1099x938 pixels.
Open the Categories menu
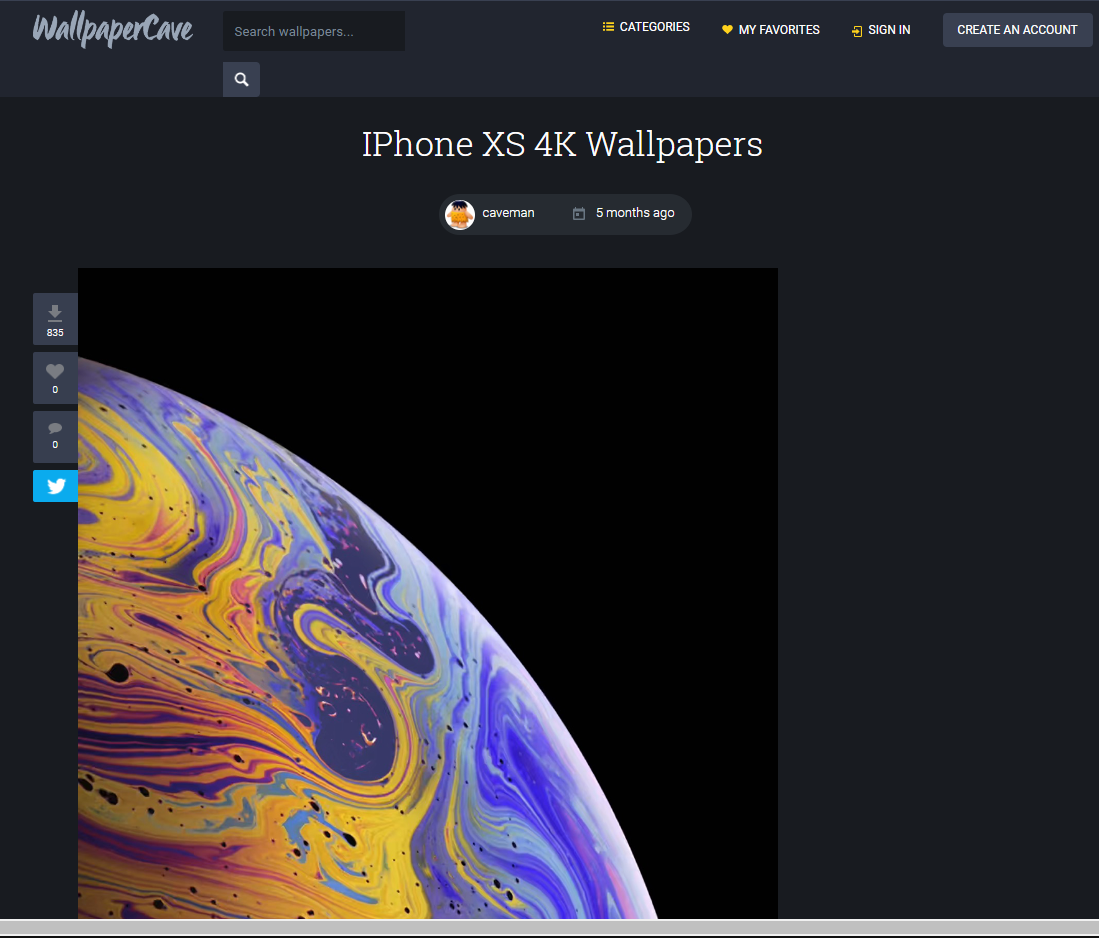click(x=646, y=27)
